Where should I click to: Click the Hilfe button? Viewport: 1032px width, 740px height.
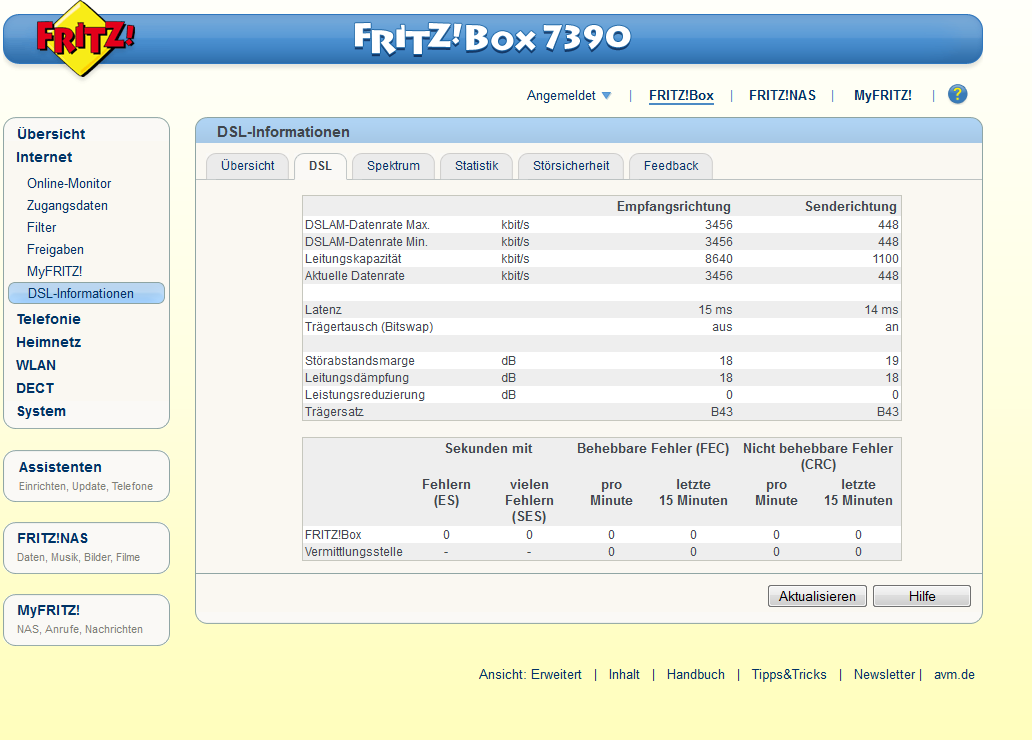(921, 596)
